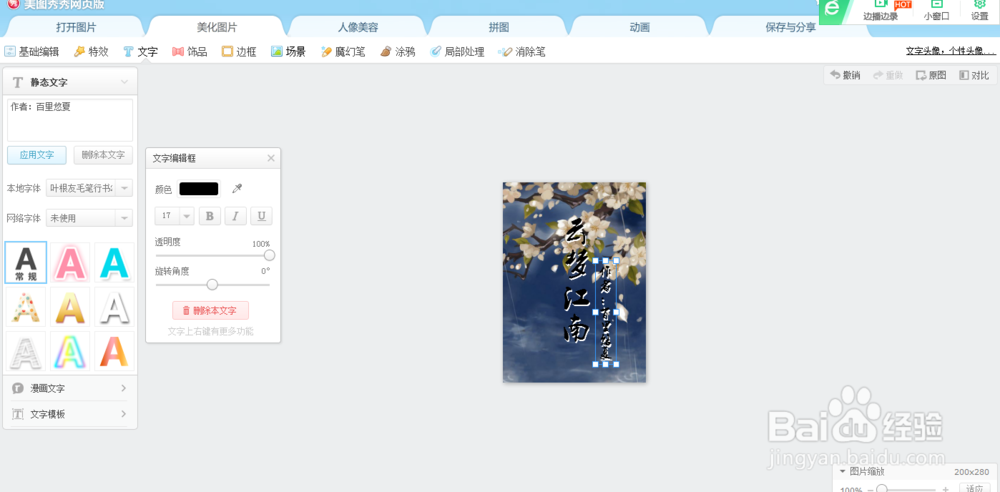Screen dimensions: 1000x492
Task: Click the 撤销 undo button
Action: [x=845, y=75]
